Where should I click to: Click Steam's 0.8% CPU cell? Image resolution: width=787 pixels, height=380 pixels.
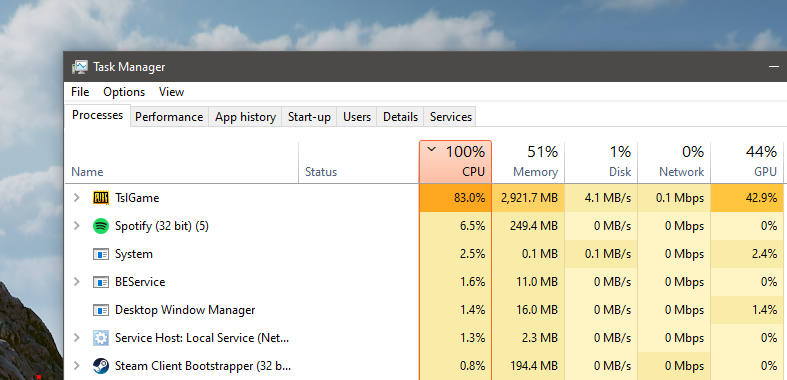(455, 366)
